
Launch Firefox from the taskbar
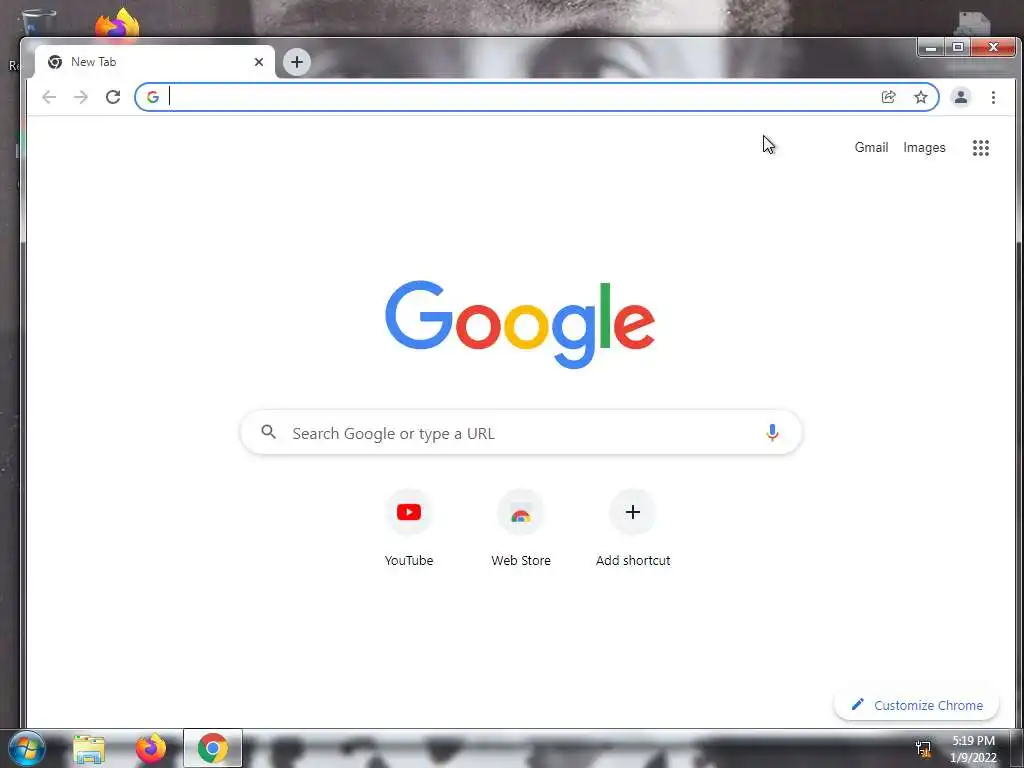(151, 748)
